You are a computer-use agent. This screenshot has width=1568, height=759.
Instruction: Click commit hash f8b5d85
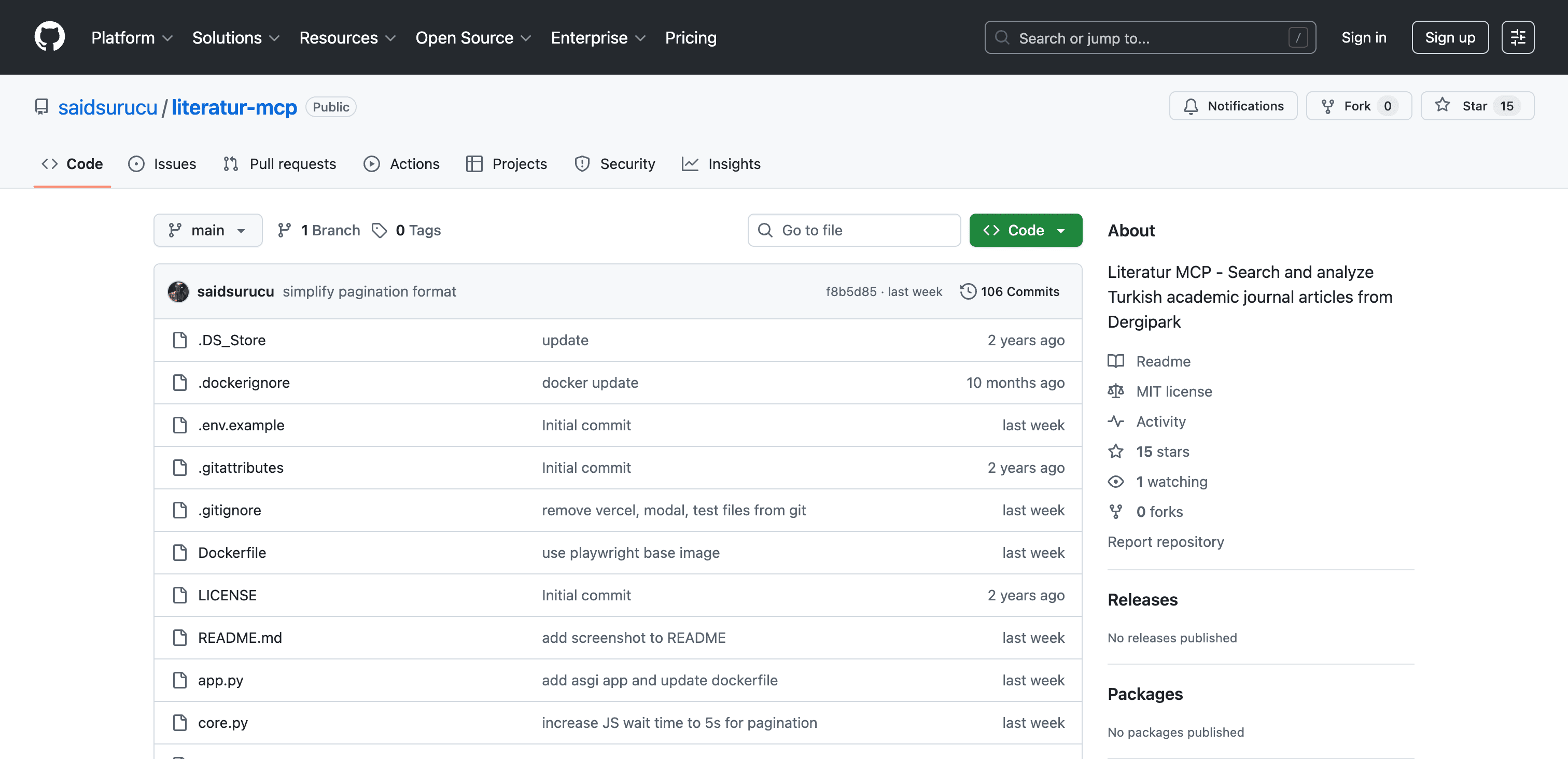(851, 291)
